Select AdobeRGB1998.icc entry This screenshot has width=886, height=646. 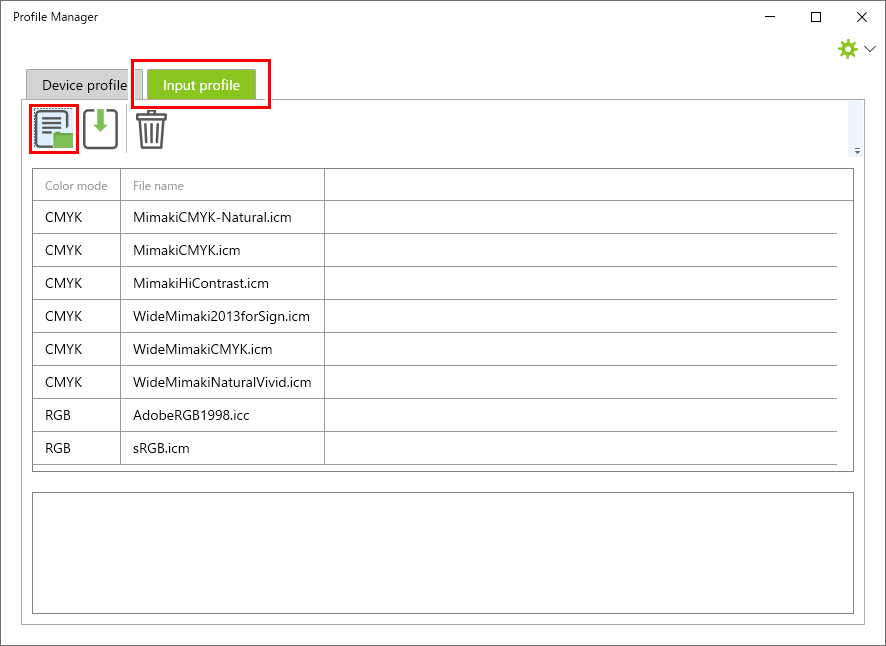click(191, 415)
